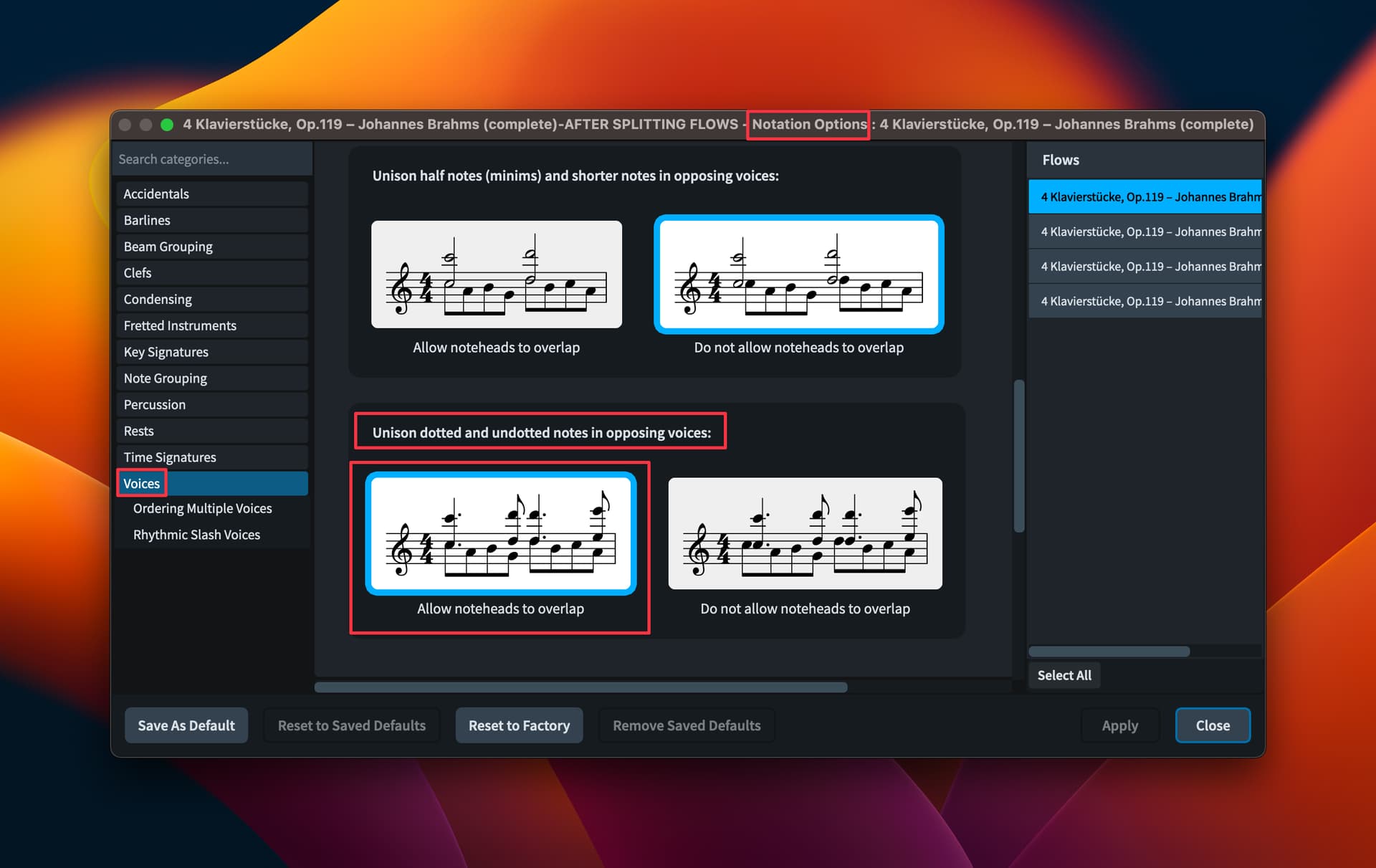Close the Notation Options dialog
The width and height of the screenshot is (1376, 868).
point(1212,725)
